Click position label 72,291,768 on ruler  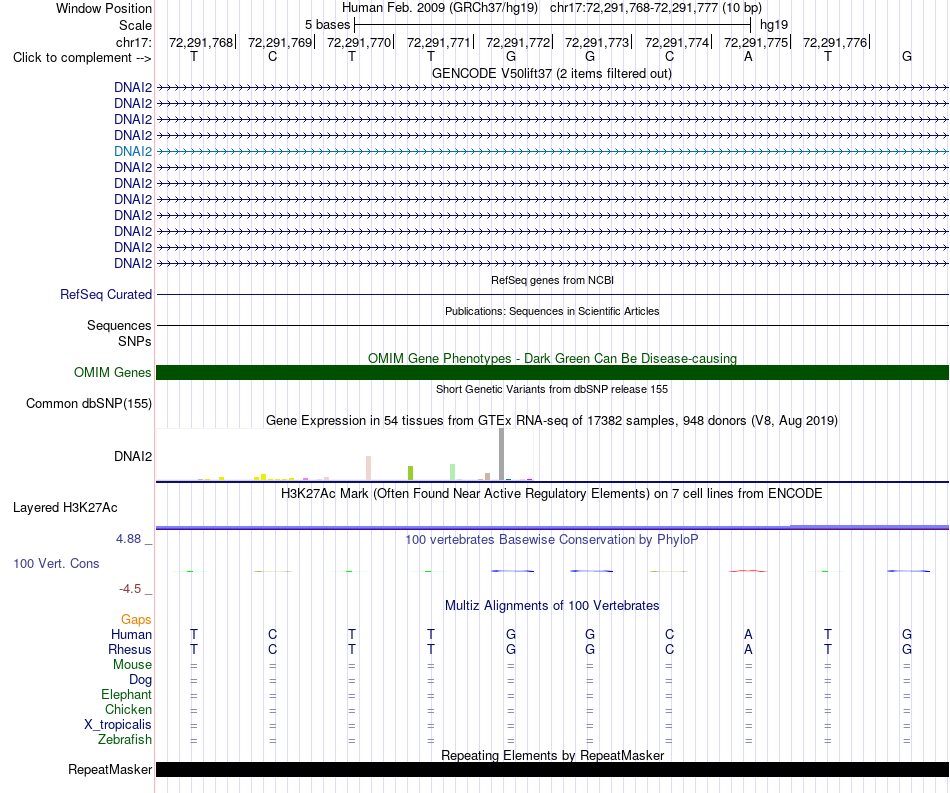point(201,42)
